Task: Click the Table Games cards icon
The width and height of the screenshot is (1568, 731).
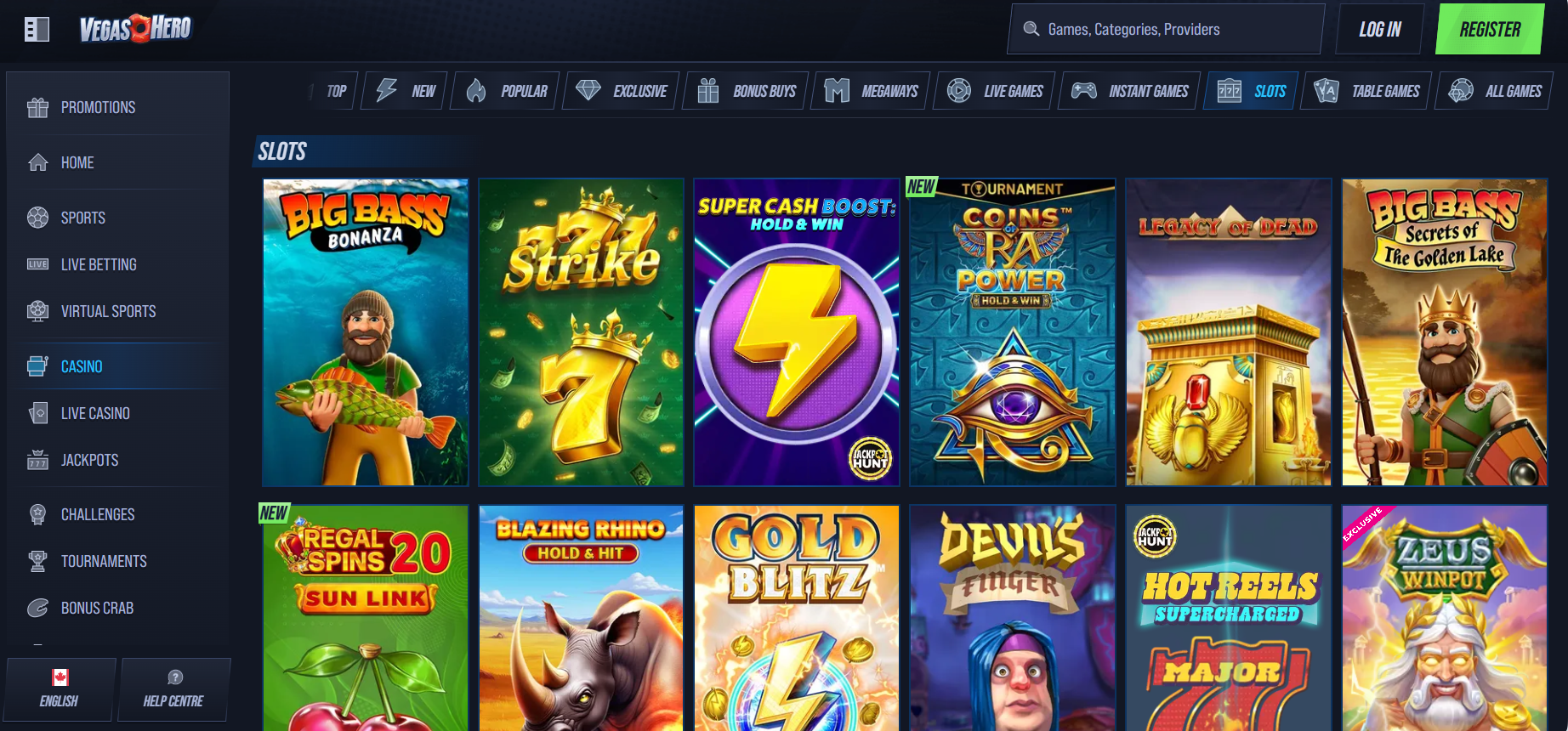Action: (x=1327, y=90)
